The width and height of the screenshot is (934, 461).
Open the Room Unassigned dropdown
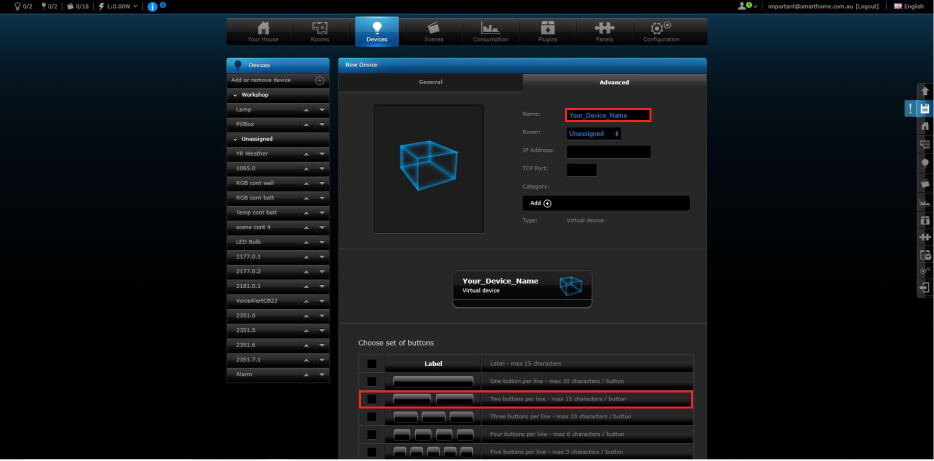click(594, 134)
